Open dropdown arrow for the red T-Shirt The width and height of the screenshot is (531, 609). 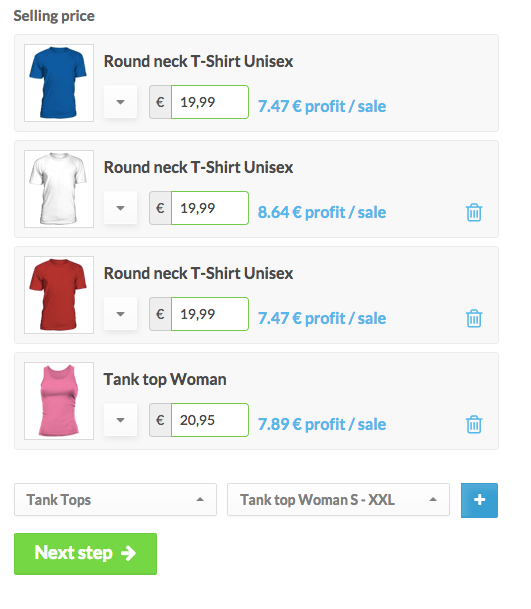click(120, 314)
